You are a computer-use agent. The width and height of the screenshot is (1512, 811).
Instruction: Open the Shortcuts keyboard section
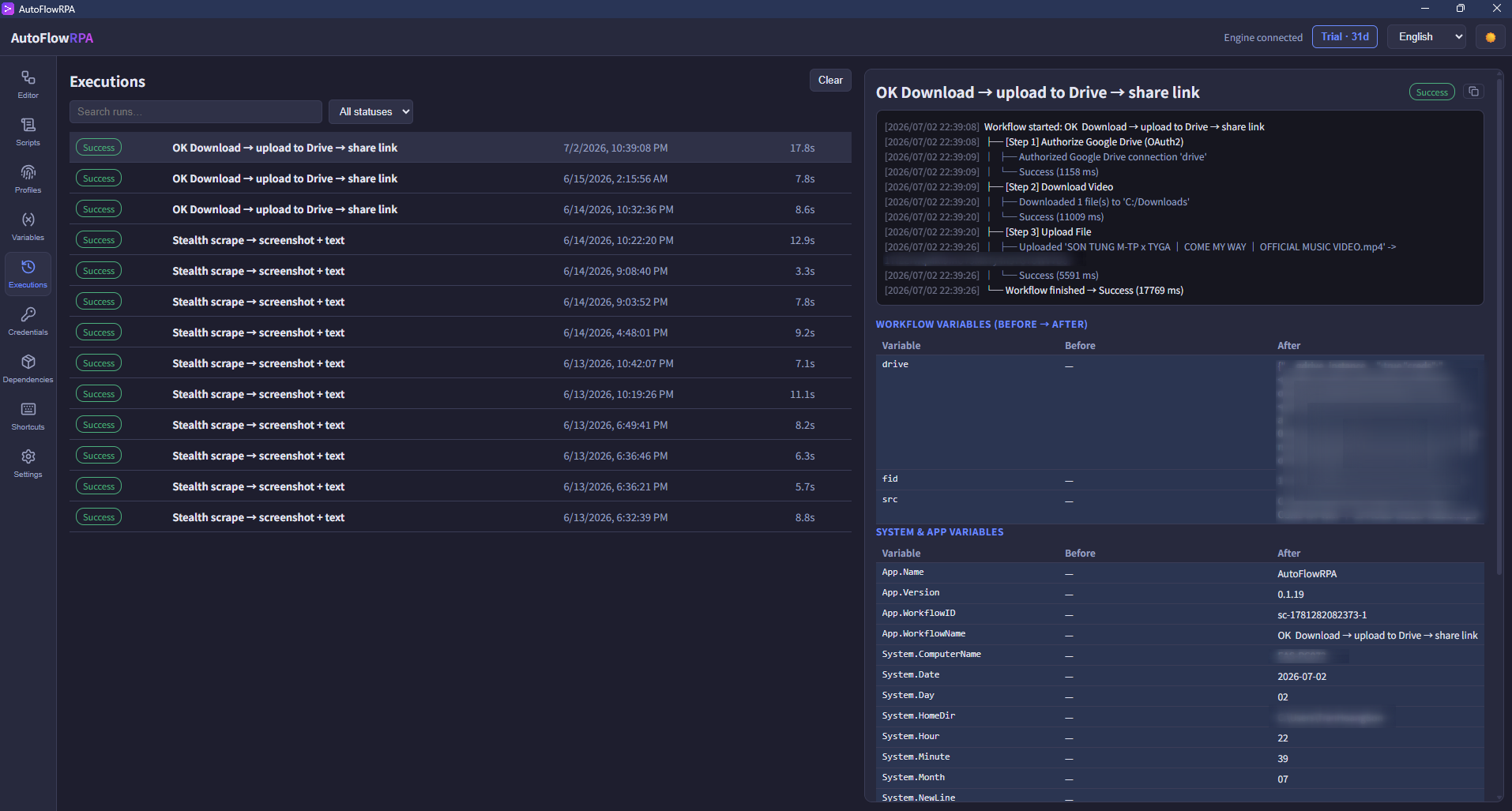coord(28,416)
